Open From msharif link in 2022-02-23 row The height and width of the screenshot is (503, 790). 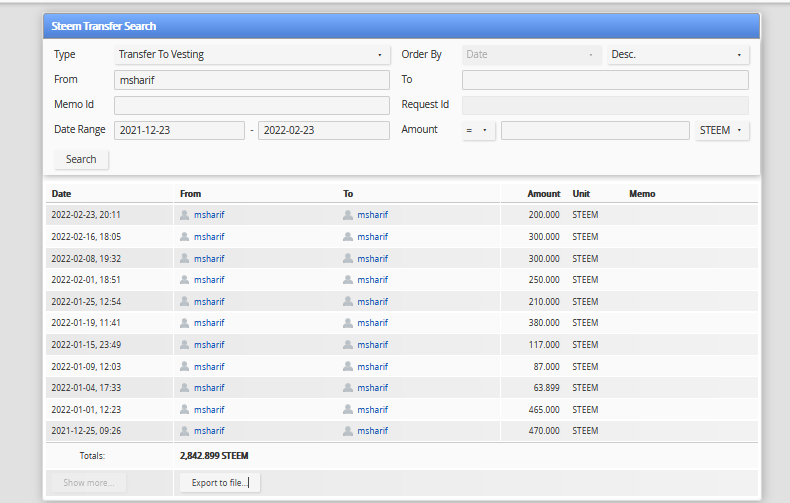click(209, 215)
